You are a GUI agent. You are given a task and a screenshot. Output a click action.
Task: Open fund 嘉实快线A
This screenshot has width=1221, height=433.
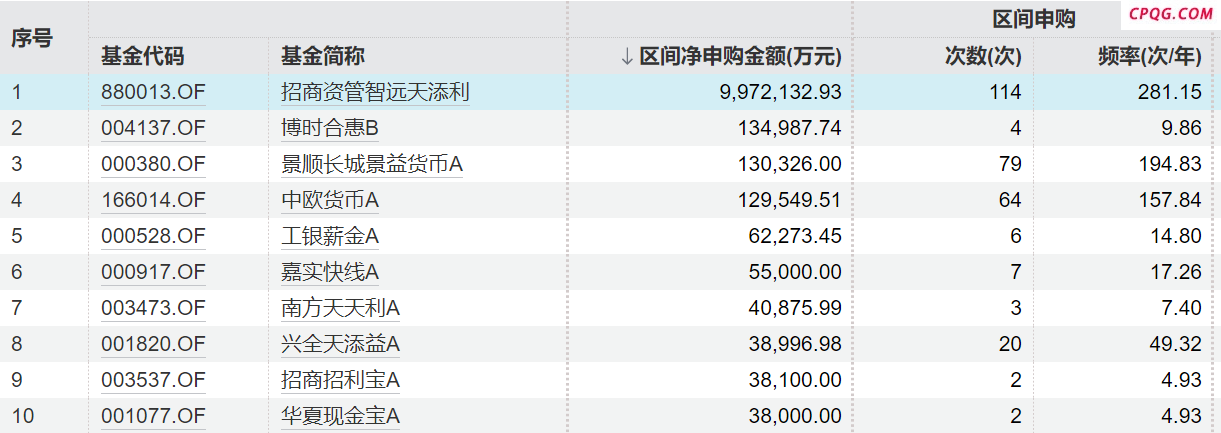tap(330, 272)
